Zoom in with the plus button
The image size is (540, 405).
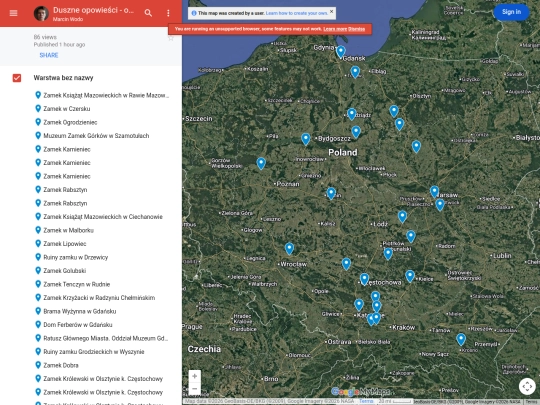[x=195, y=376]
